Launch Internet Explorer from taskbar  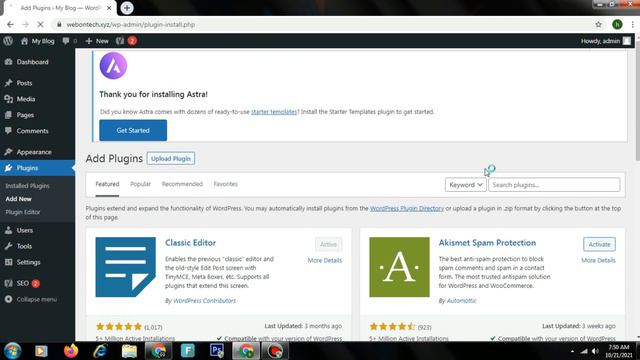(x=100, y=351)
